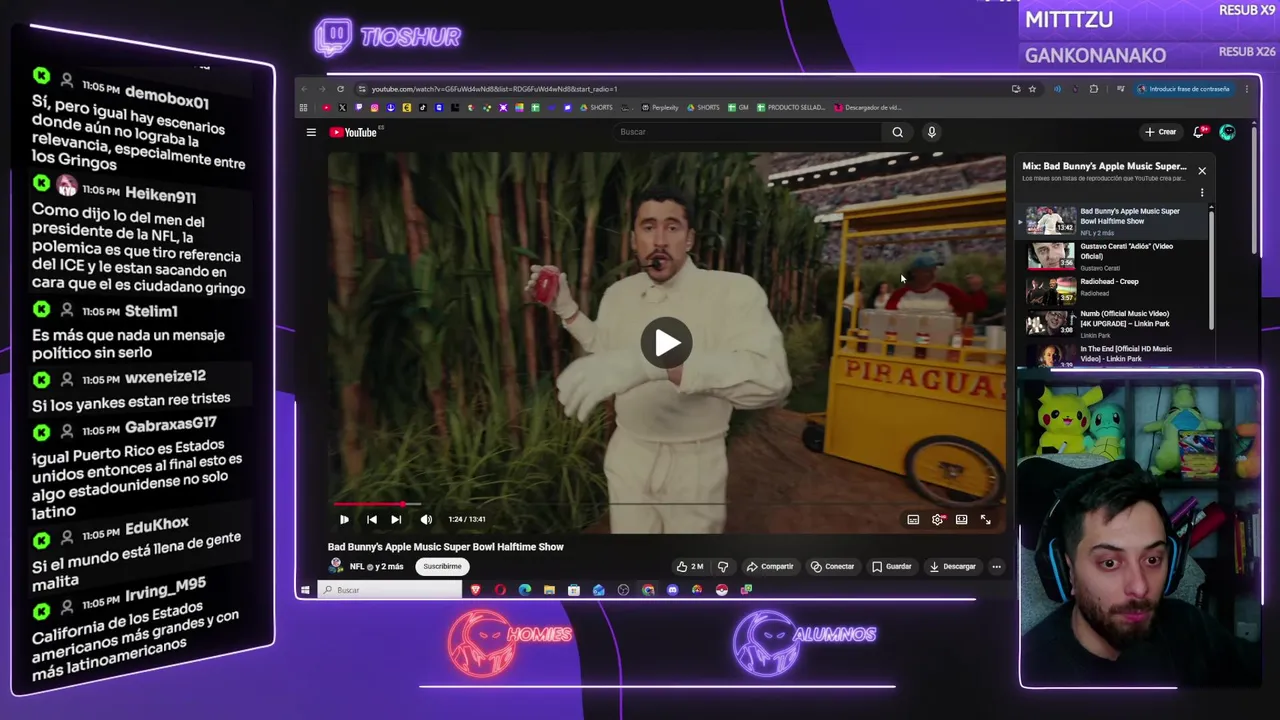The height and width of the screenshot is (720, 1280).
Task: Open the GM bookmark
Action: click(x=738, y=107)
